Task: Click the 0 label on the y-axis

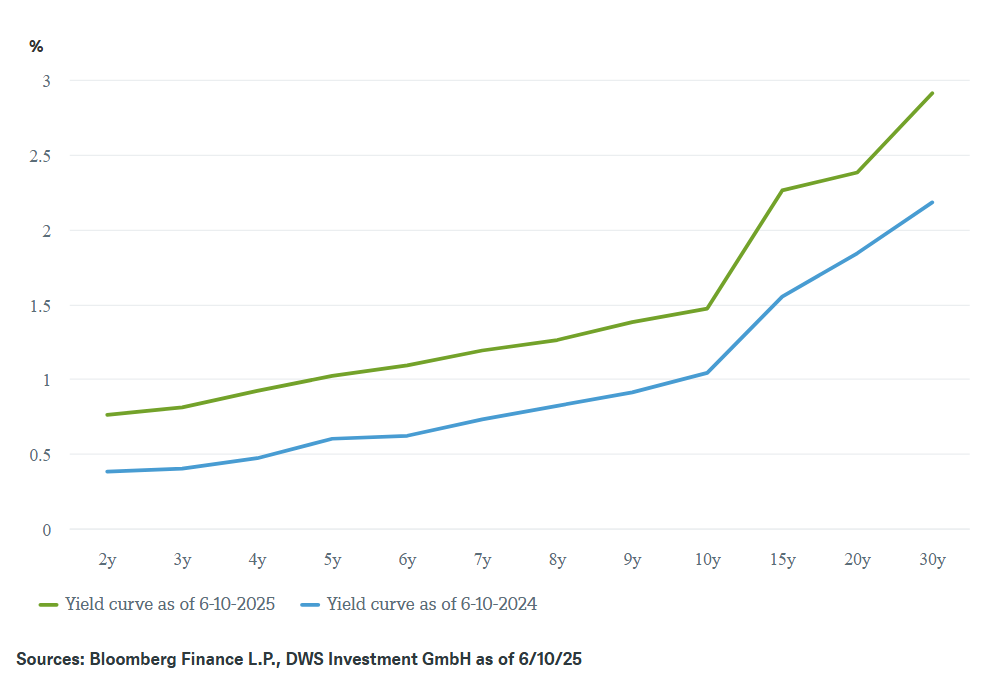Action: (46, 529)
